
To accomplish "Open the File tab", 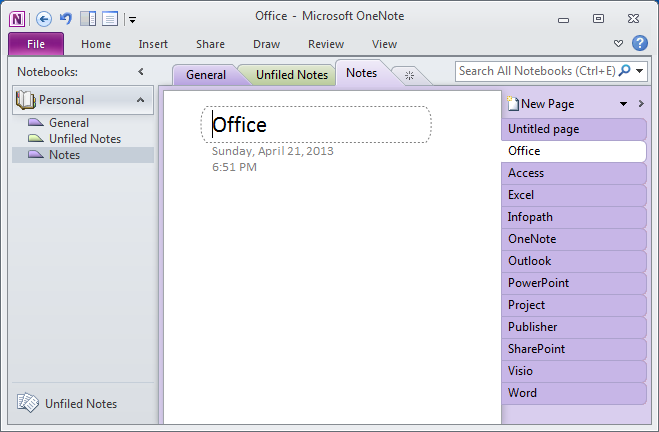I will 36,44.
